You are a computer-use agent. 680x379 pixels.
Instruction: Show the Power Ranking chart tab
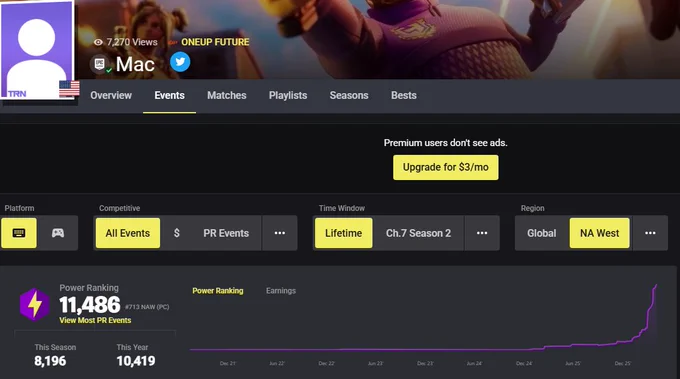(218, 291)
